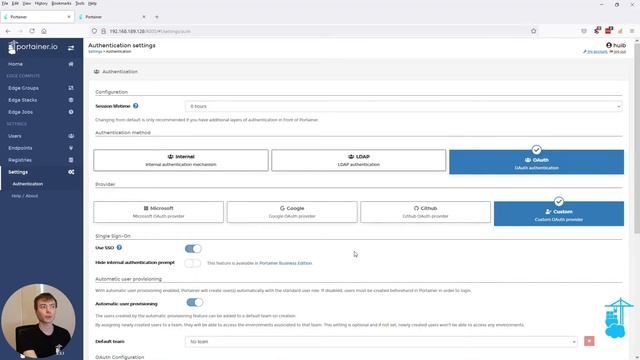Image resolution: width=640 pixels, height=360 pixels.
Task: Click the Settings cogs icon in sidebar
Action: coord(71,172)
